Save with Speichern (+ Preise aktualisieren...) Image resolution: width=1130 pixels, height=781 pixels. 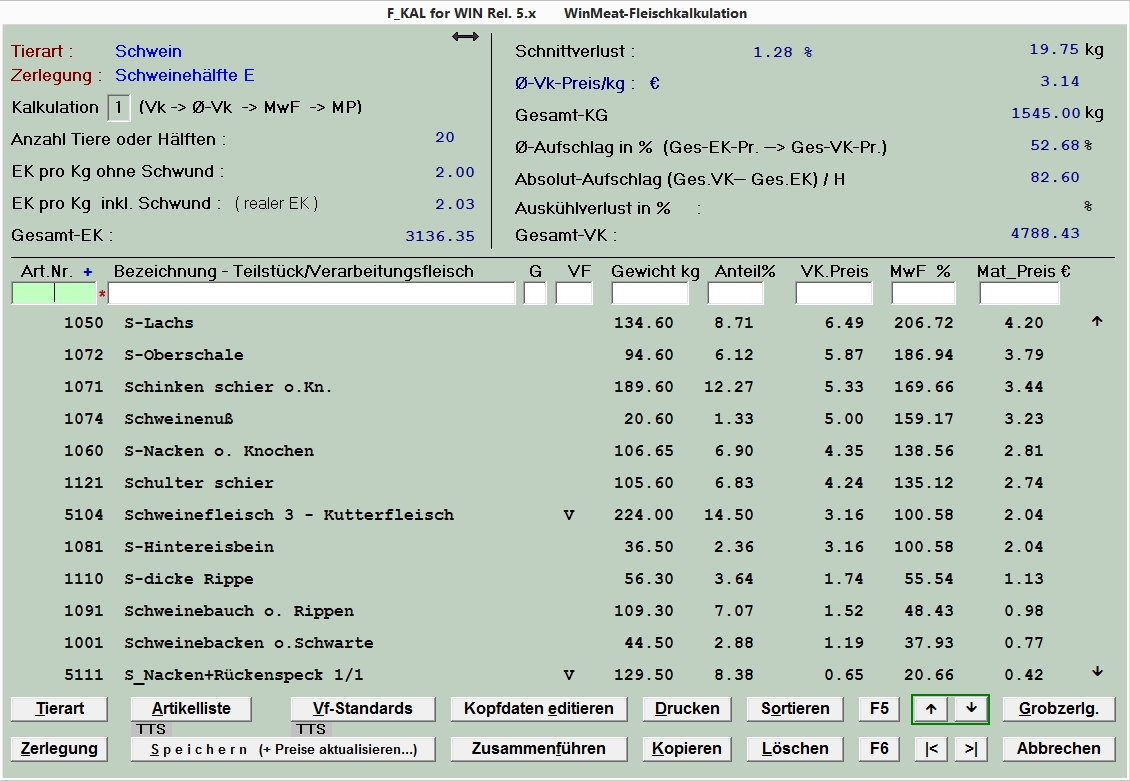pos(283,749)
